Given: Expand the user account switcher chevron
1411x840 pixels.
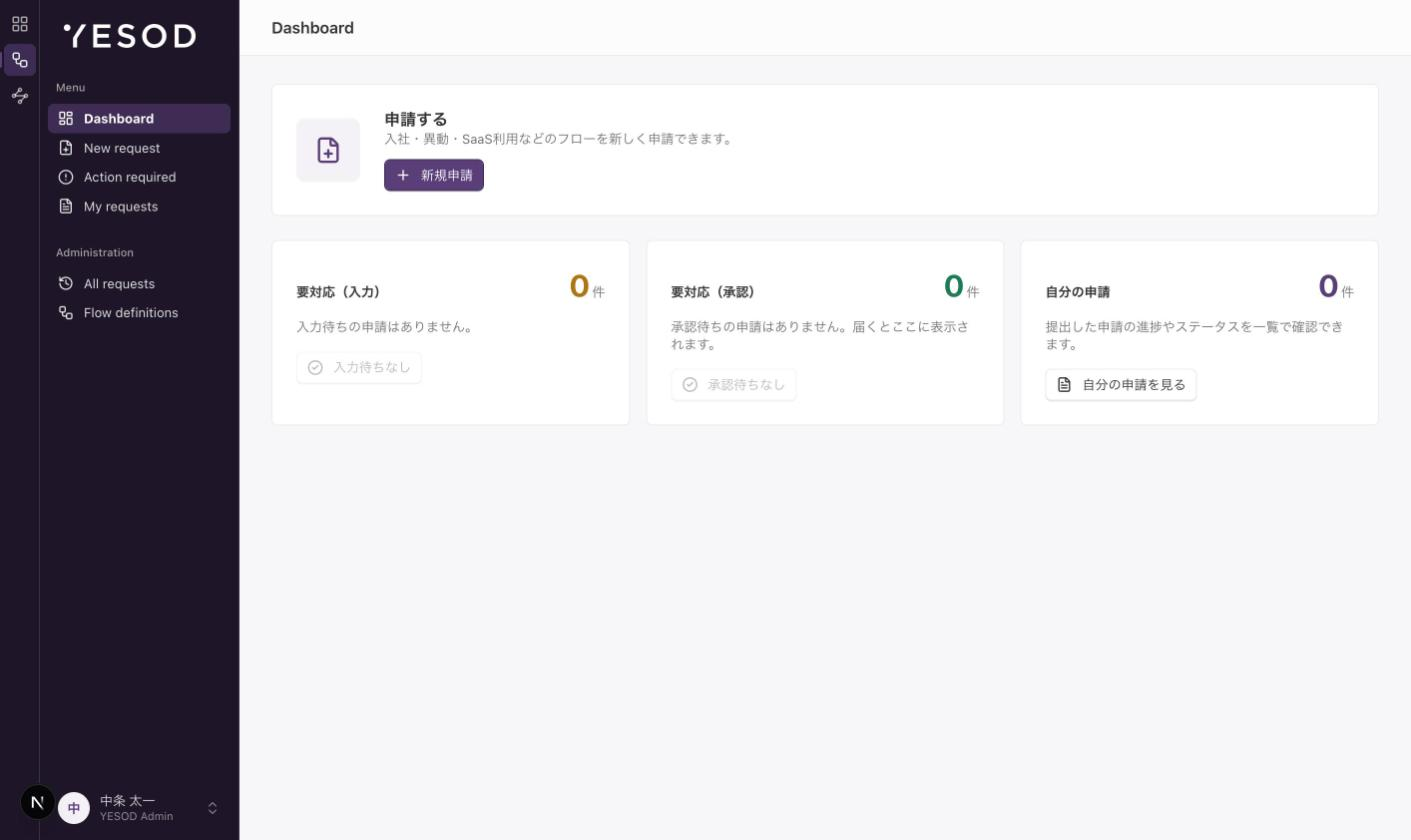Looking at the screenshot, I should coord(212,808).
